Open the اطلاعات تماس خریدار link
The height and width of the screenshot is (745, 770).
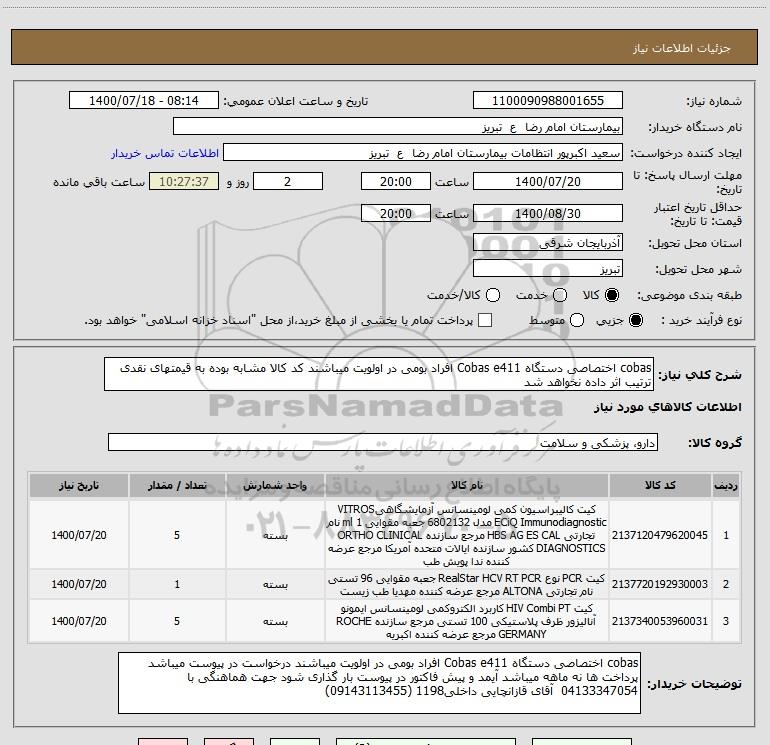pos(165,153)
